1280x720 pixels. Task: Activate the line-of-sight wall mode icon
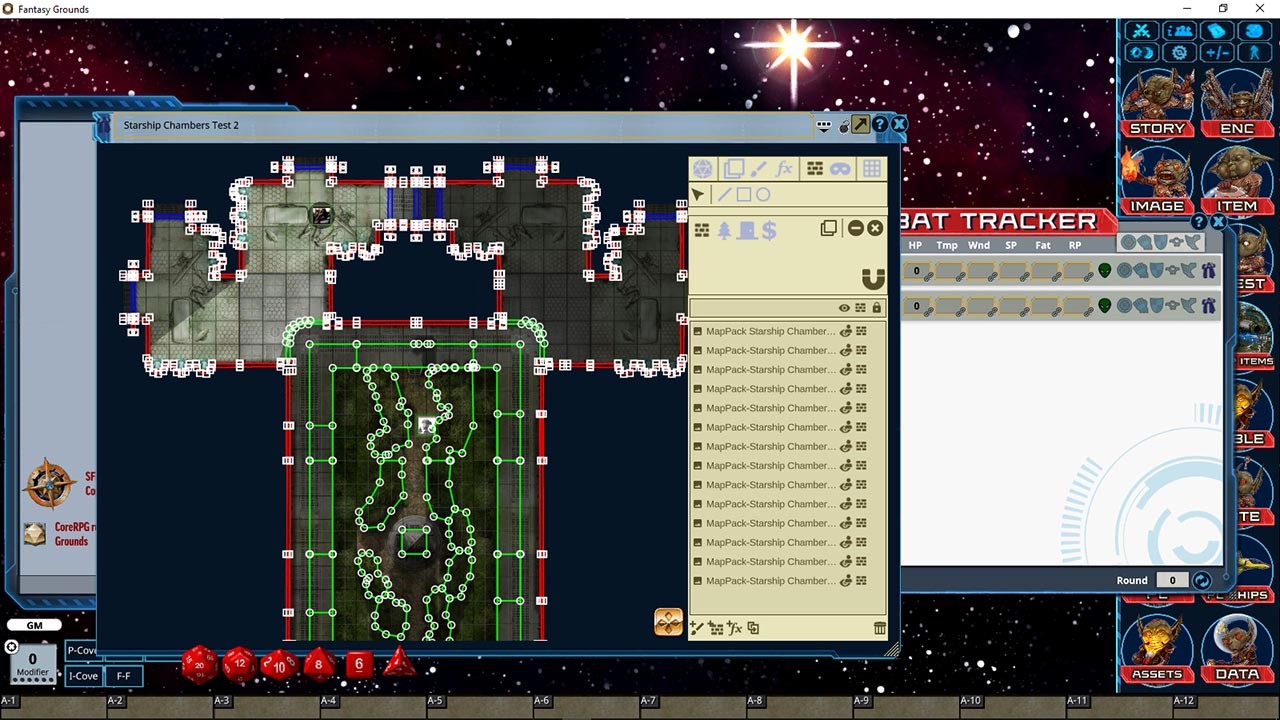tap(815, 169)
